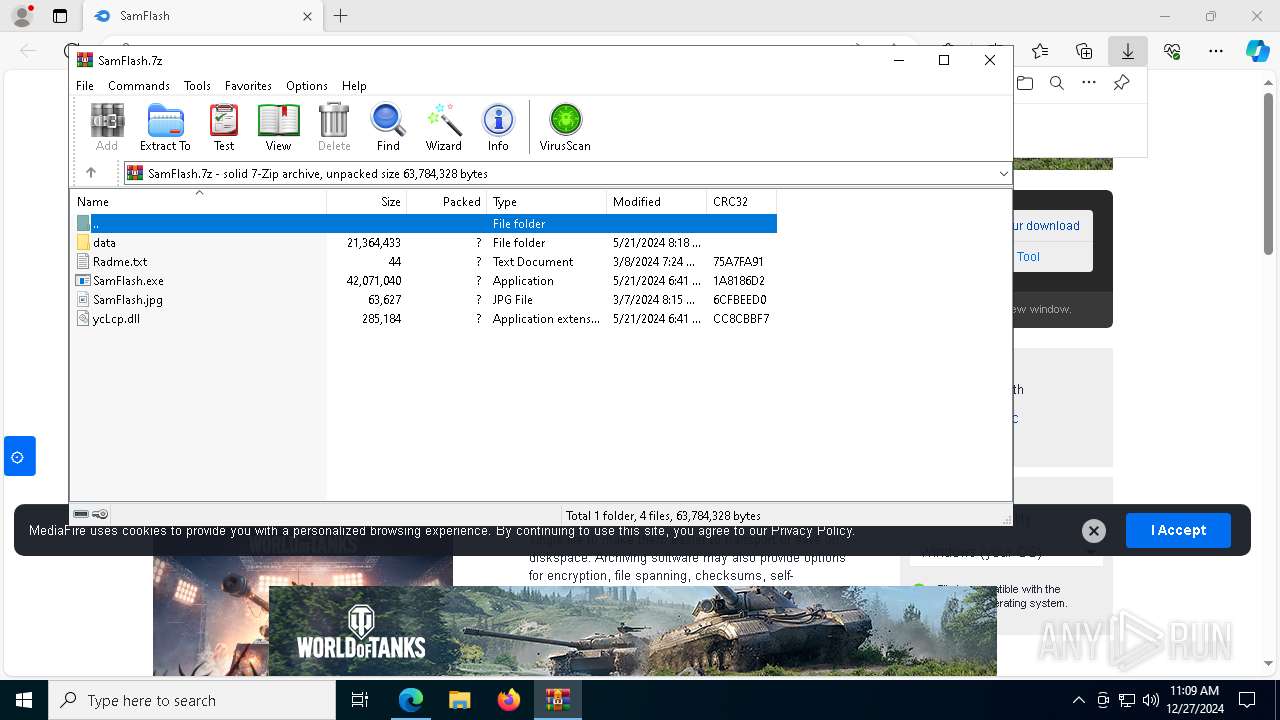
Task: Open the Edge Downloads icon
Action: pos(1127,51)
